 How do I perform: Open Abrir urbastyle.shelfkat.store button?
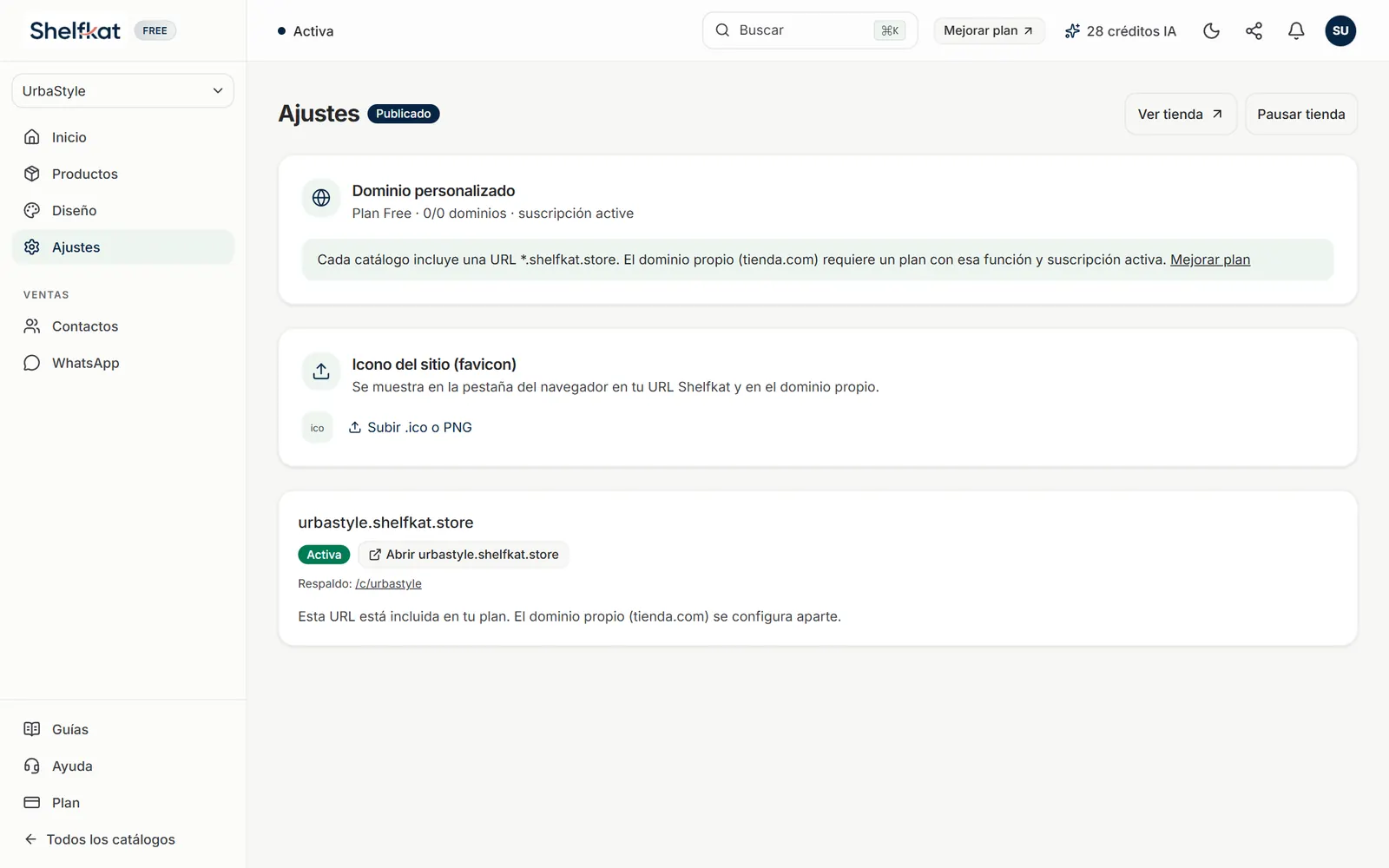(464, 555)
